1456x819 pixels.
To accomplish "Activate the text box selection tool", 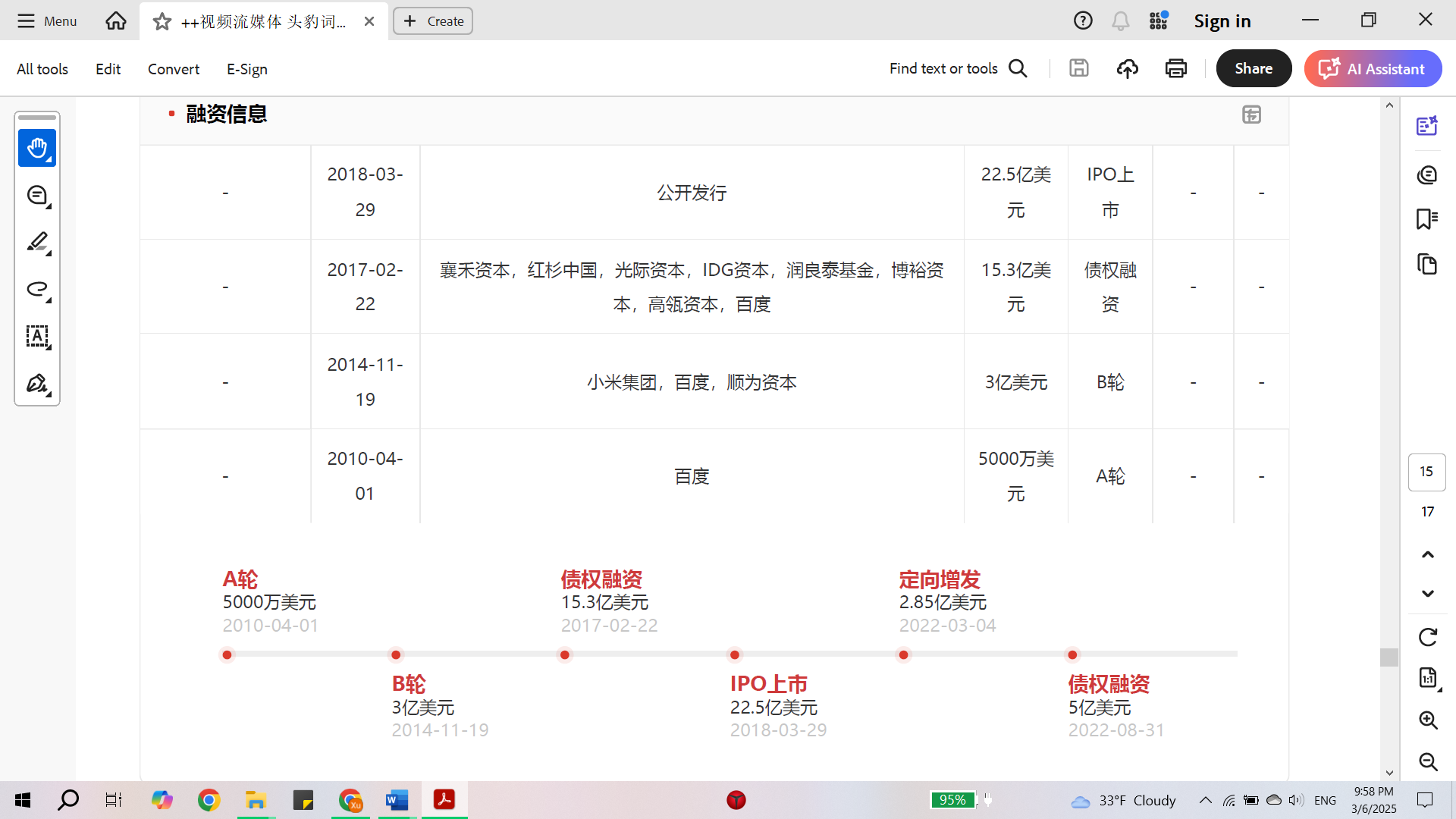I will pos(37,336).
